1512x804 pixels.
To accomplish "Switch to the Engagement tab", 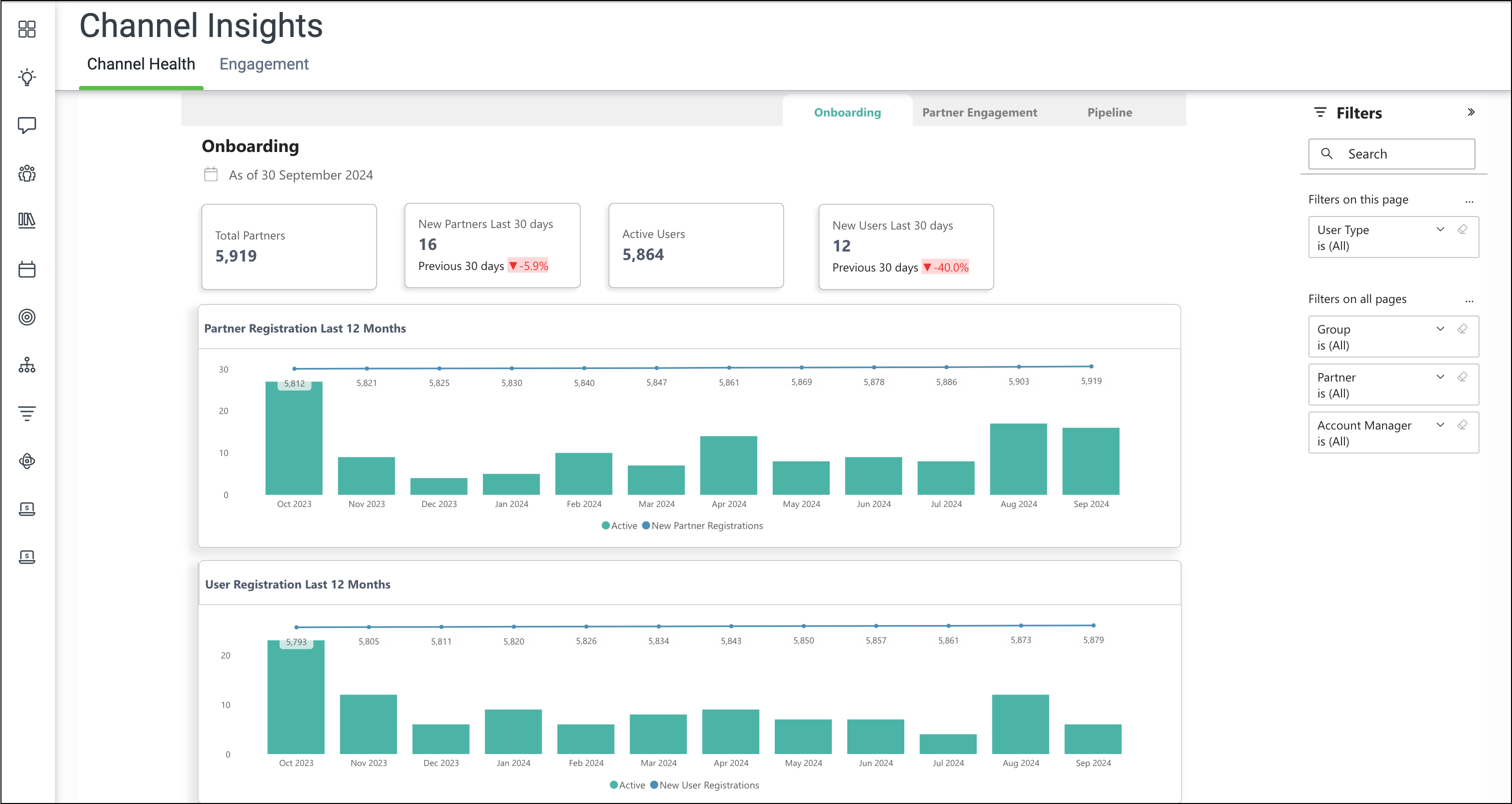I will [x=264, y=64].
